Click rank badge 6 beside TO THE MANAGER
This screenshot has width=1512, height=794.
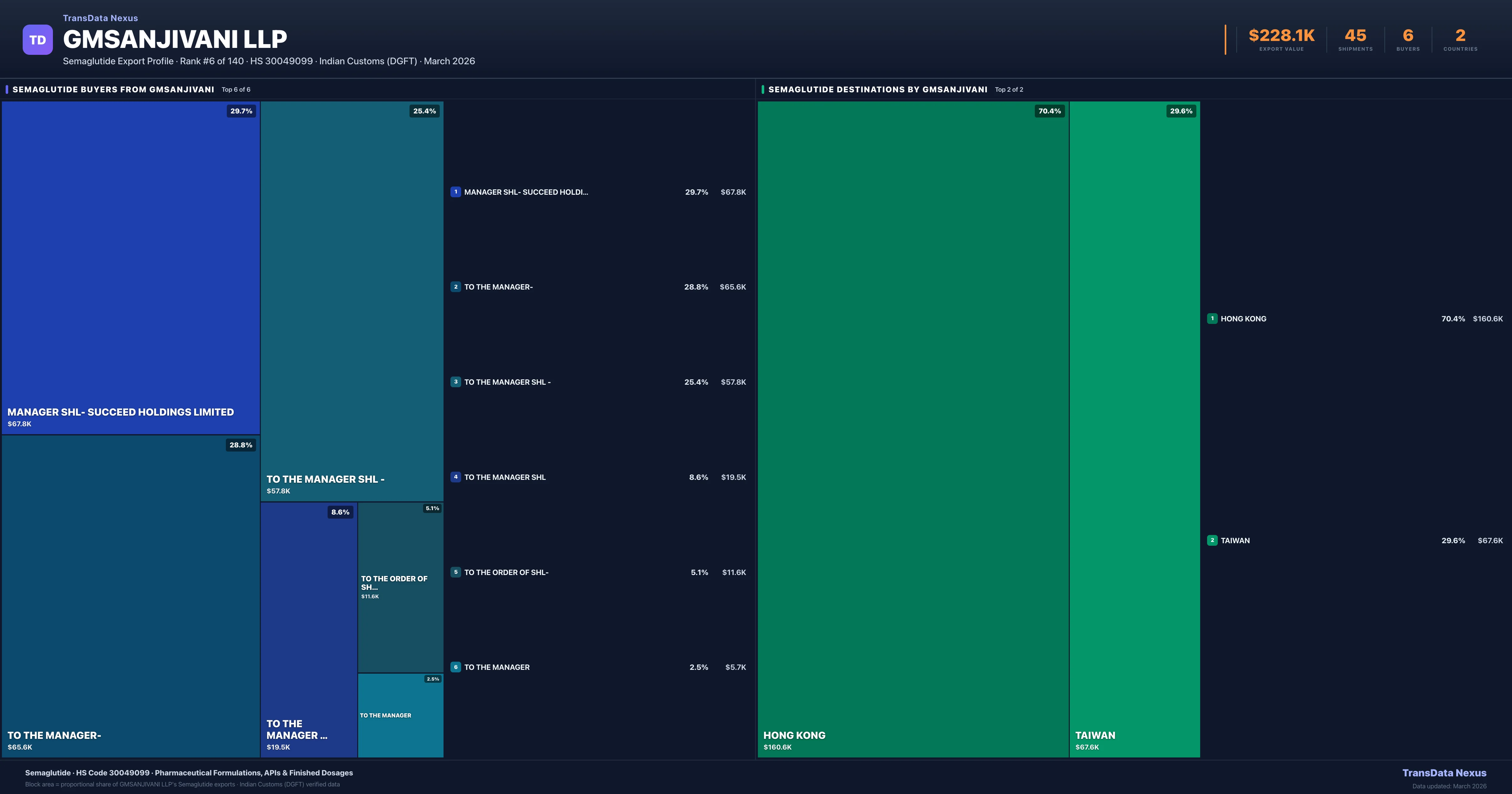click(x=455, y=667)
